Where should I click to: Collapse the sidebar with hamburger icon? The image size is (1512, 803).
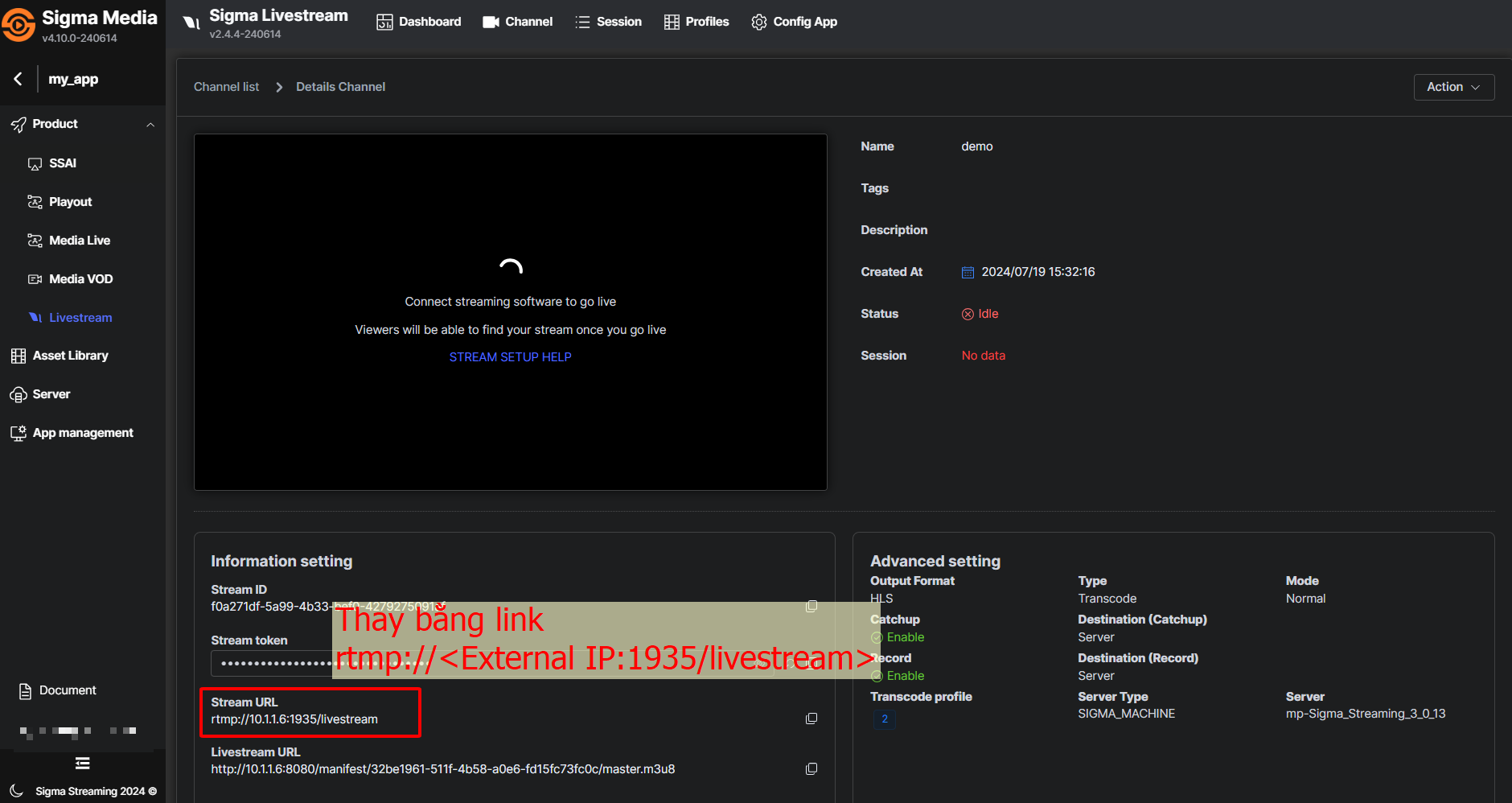coord(82,763)
